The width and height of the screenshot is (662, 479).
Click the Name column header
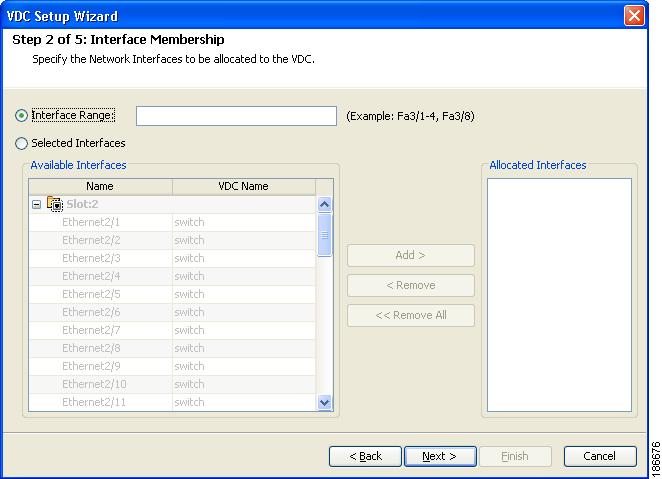[x=100, y=186]
